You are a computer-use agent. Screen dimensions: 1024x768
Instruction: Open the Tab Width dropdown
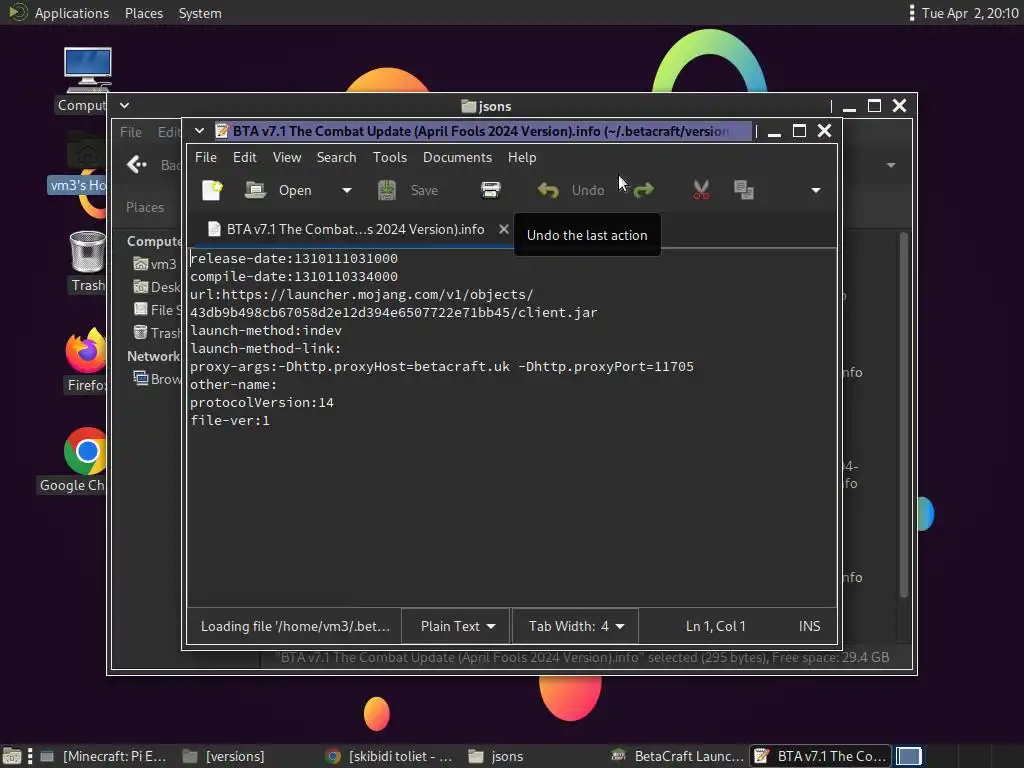[x=576, y=626]
